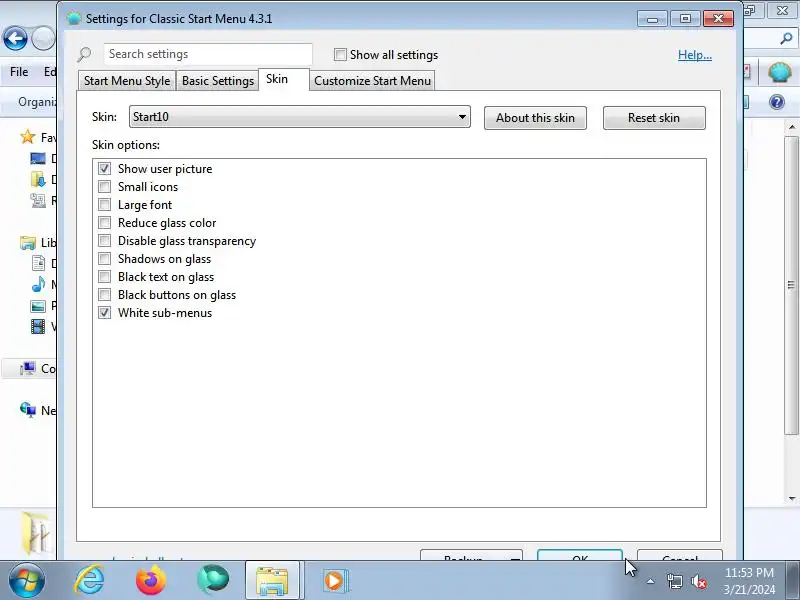Click Reset skin button
800x600 pixels.
click(x=654, y=118)
